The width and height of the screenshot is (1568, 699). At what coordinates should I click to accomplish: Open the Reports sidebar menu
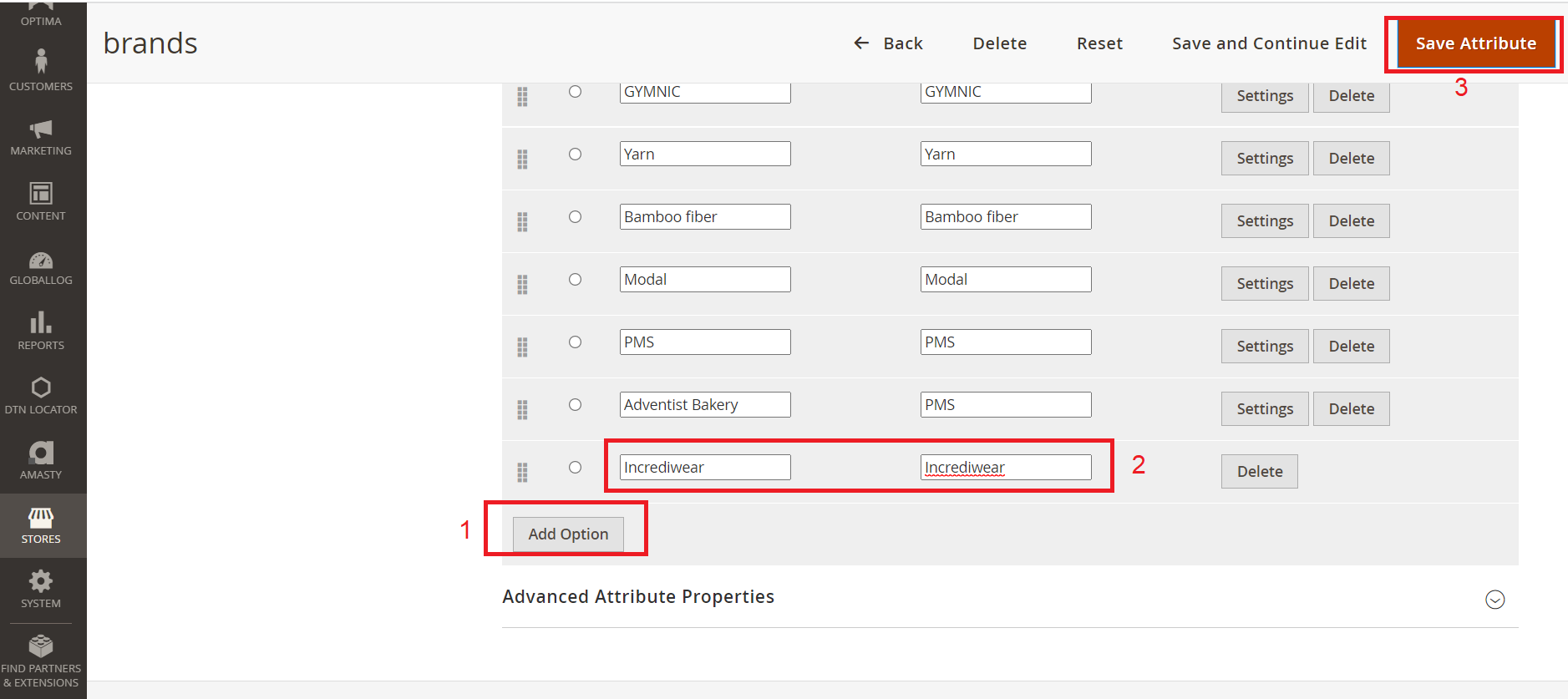(x=41, y=331)
